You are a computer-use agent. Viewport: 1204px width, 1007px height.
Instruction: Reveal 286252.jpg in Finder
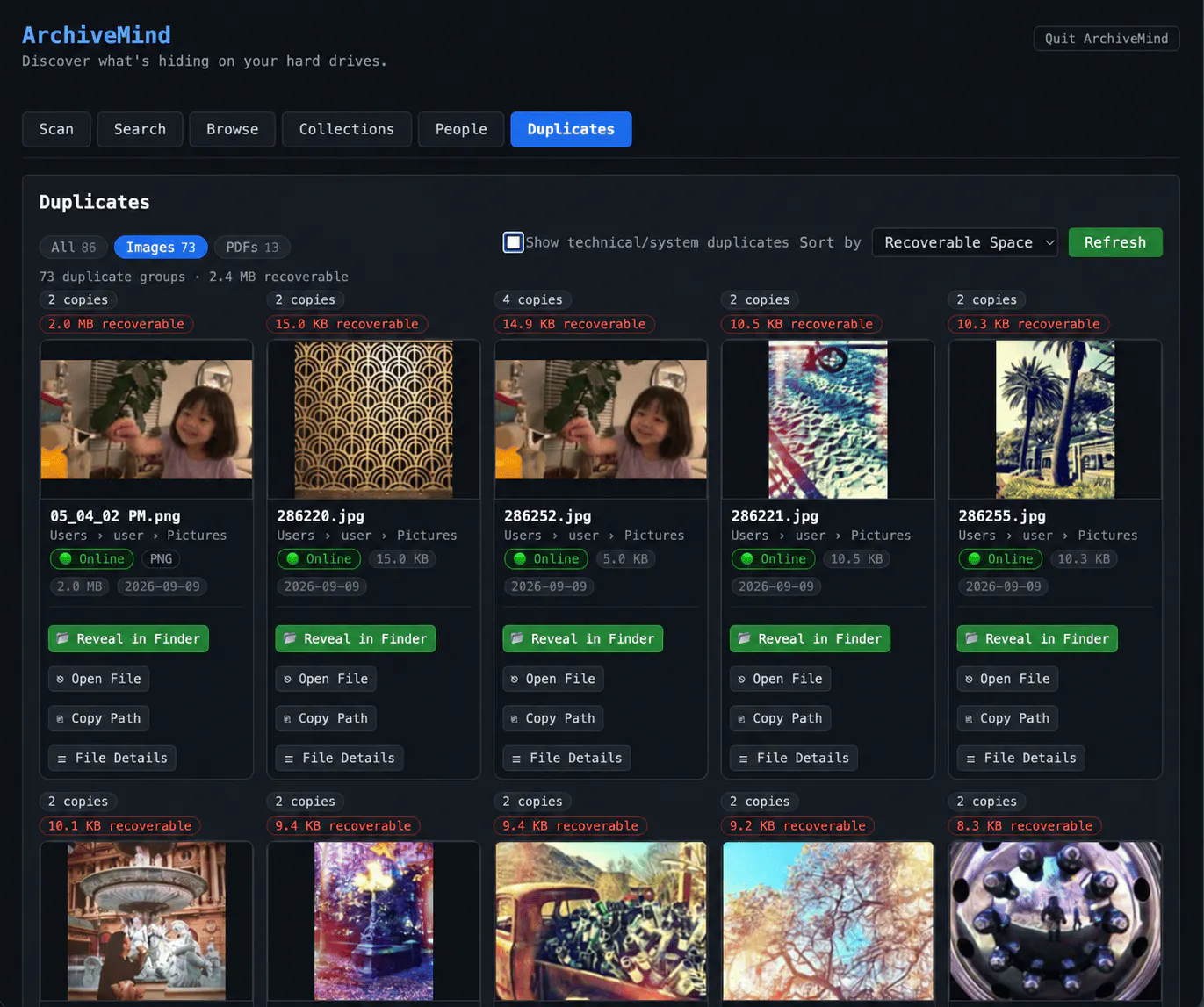[x=582, y=638]
